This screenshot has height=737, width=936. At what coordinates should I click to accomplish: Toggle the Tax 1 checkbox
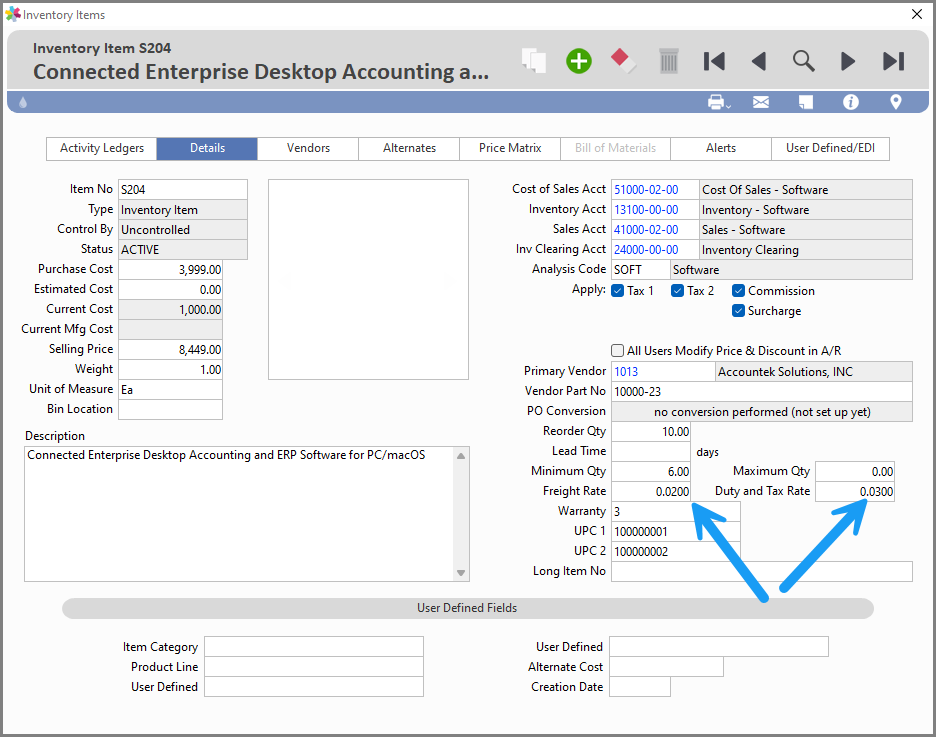coord(618,291)
